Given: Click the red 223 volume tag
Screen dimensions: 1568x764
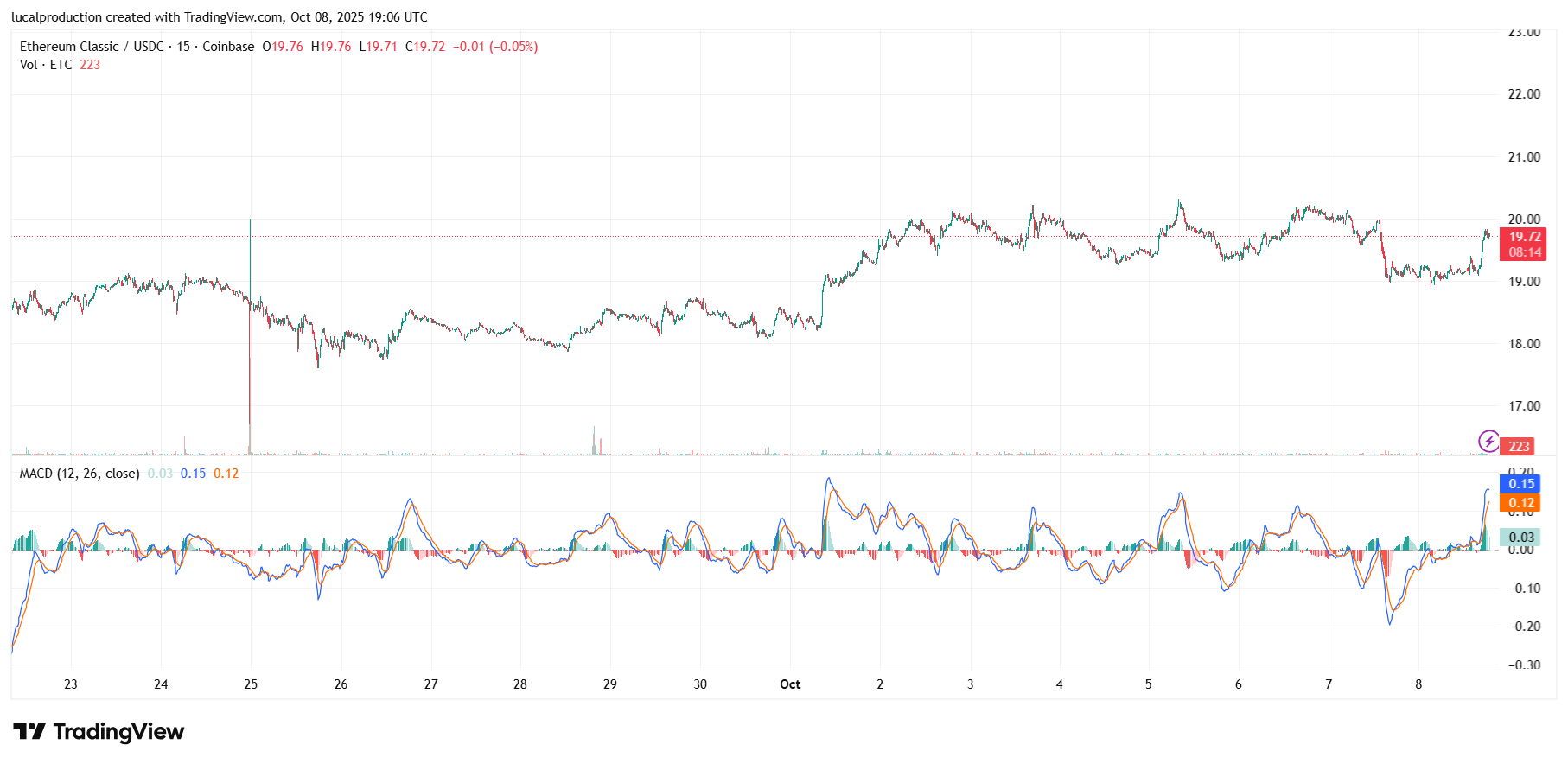Looking at the screenshot, I should pos(1519,447).
